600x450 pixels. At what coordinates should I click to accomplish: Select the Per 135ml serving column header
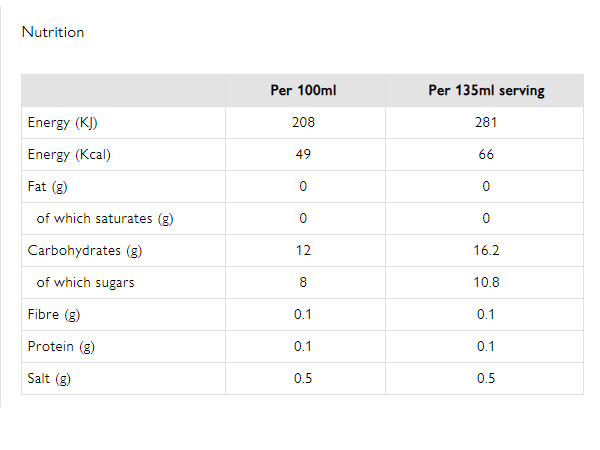486,90
